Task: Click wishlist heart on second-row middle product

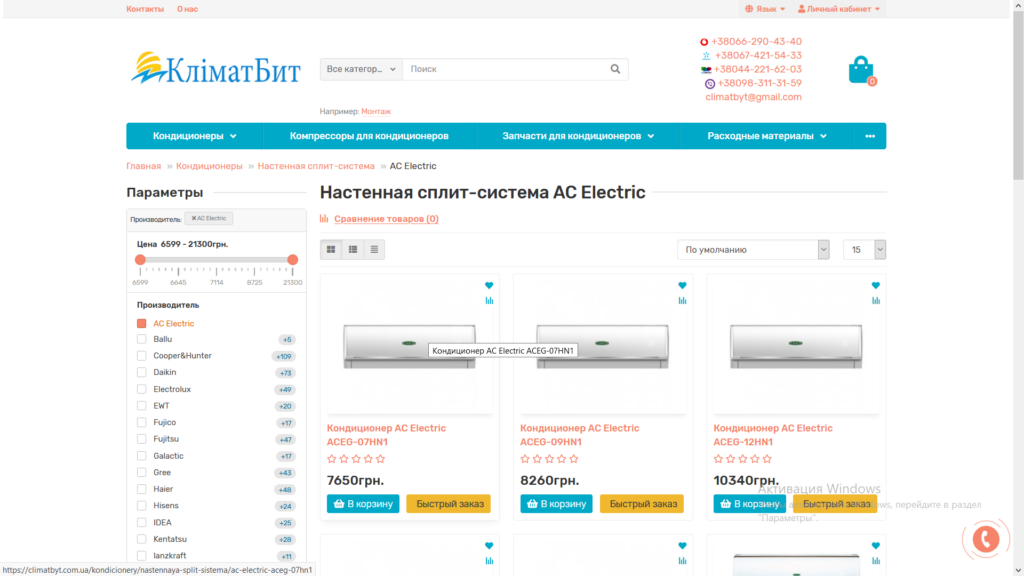Action: (x=682, y=546)
